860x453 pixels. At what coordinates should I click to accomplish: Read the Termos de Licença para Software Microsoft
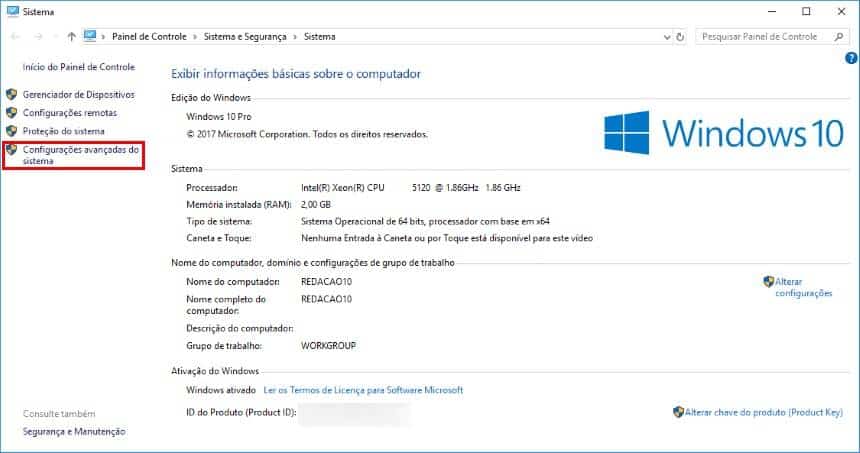(363, 390)
